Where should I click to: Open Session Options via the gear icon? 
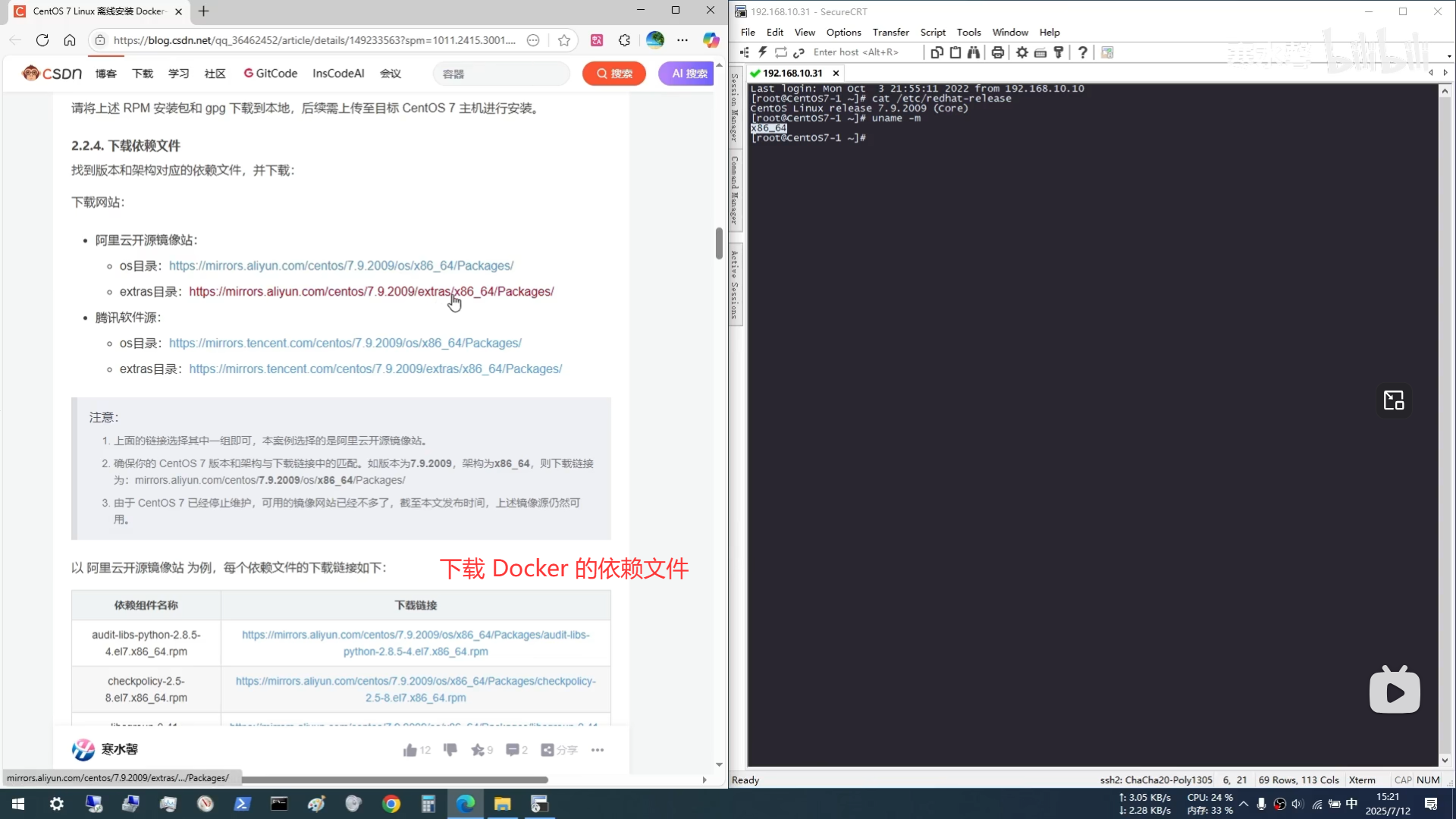[1022, 52]
